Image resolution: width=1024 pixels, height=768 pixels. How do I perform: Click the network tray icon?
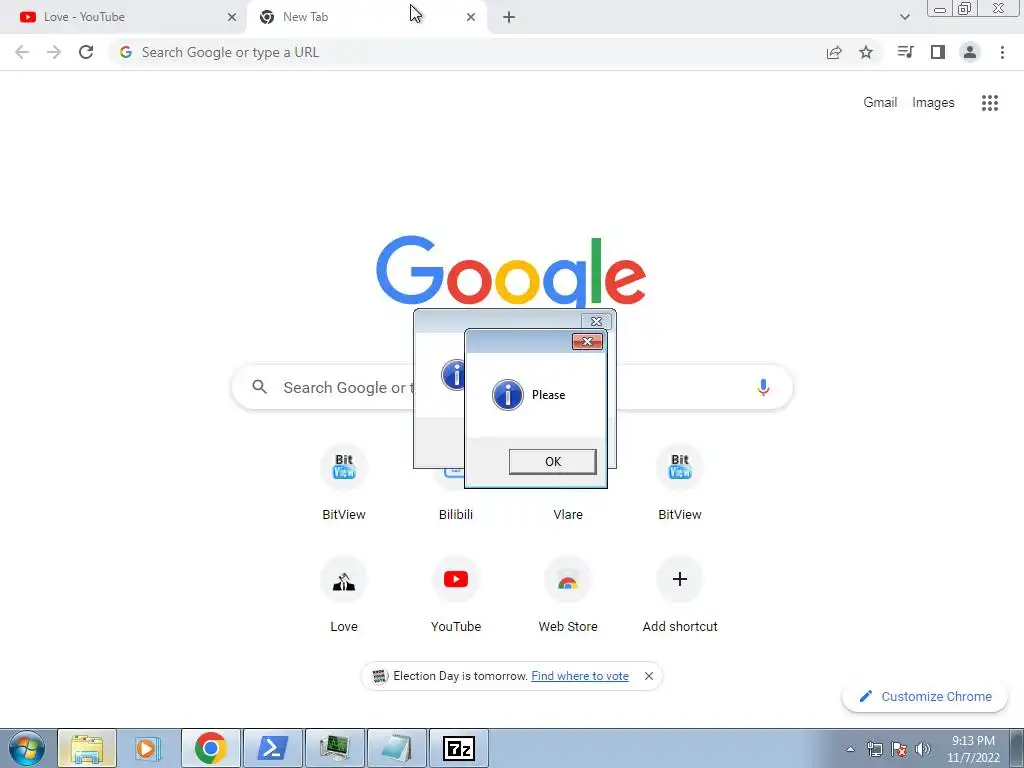(874, 749)
